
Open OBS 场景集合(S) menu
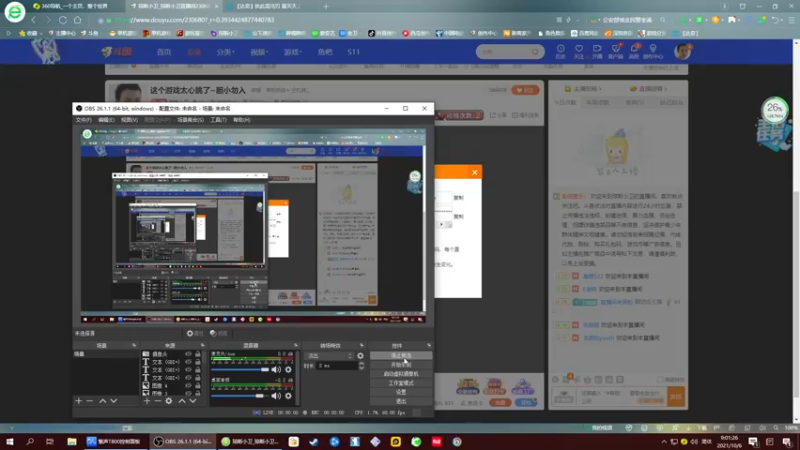[190, 120]
